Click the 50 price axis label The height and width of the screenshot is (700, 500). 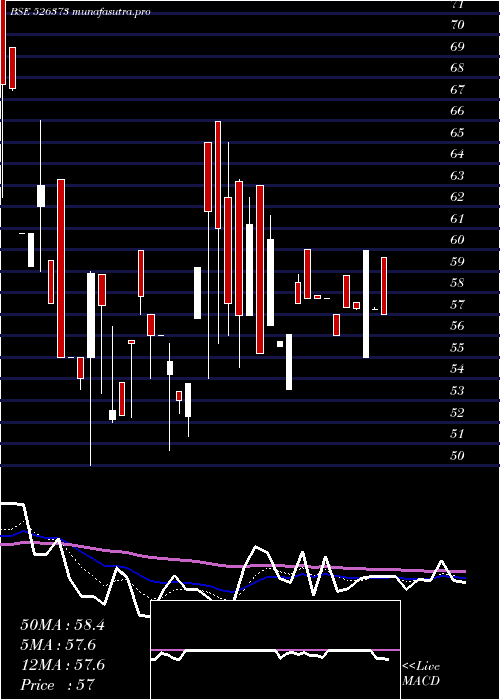click(458, 456)
